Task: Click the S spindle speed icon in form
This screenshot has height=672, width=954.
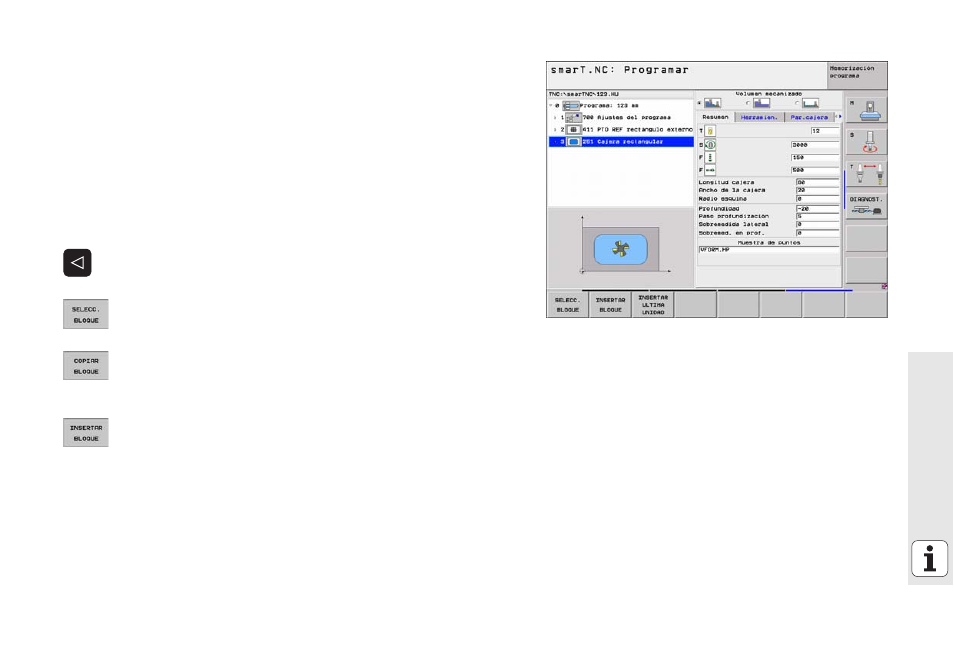Action: point(710,145)
